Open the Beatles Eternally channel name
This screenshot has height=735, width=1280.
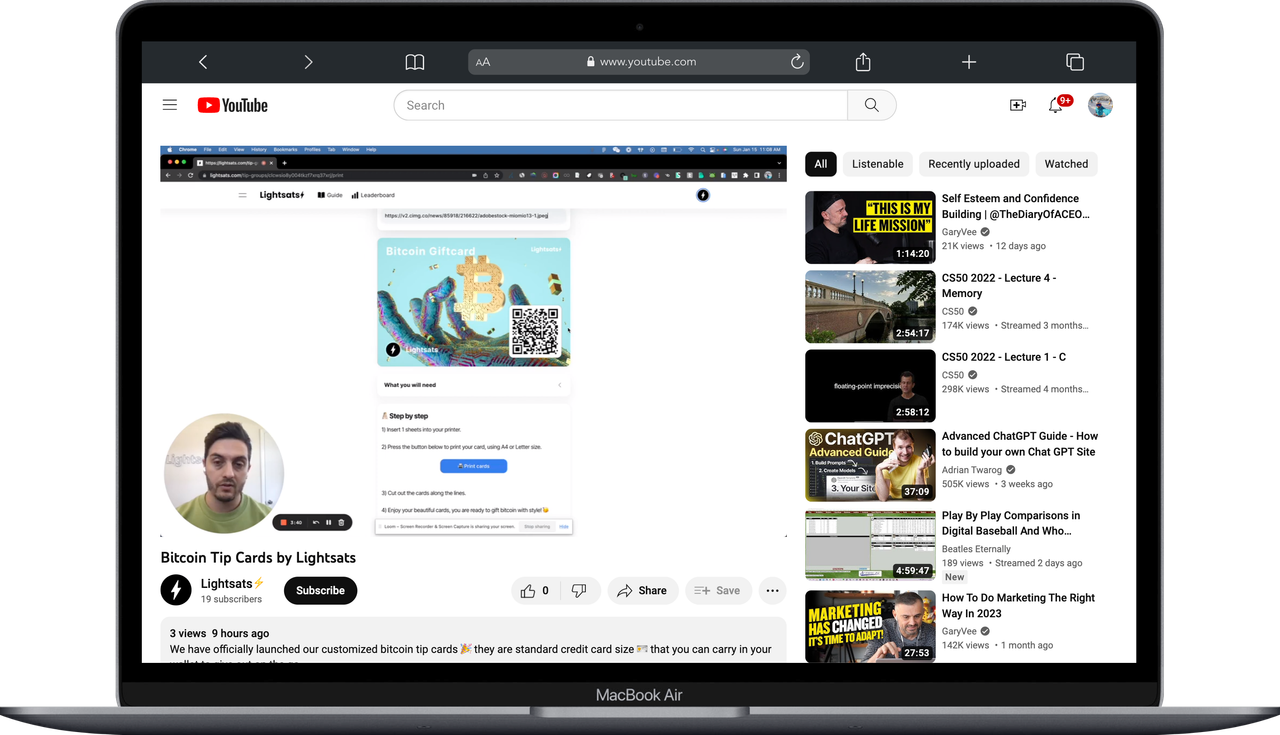click(x=976, y=549)
